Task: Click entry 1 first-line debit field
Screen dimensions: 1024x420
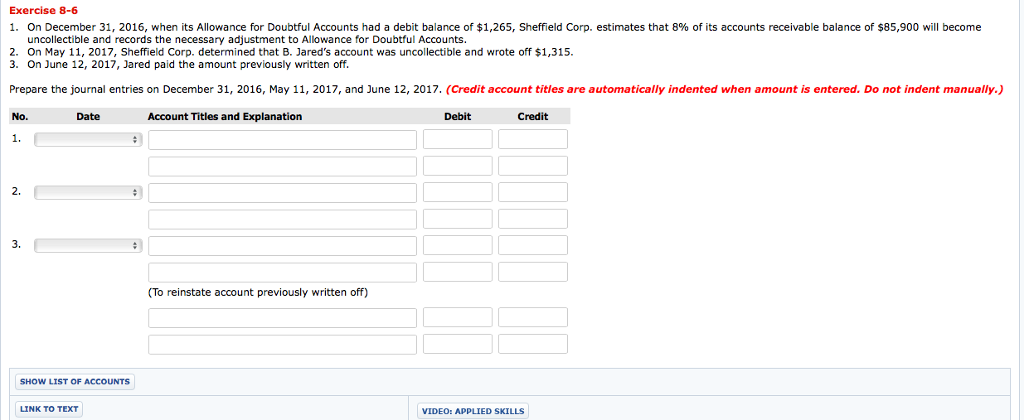Action: pyautogui.click(x=458, y=140)
